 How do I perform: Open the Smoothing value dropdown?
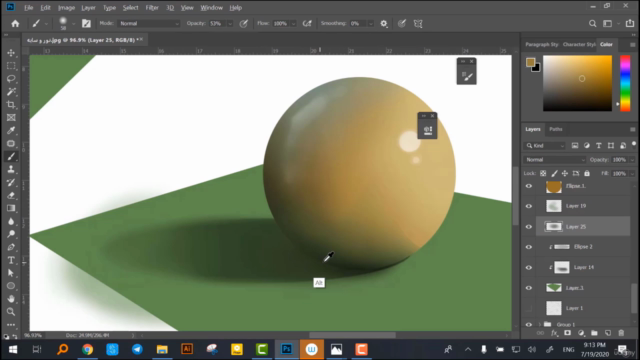tap(371, 24)
